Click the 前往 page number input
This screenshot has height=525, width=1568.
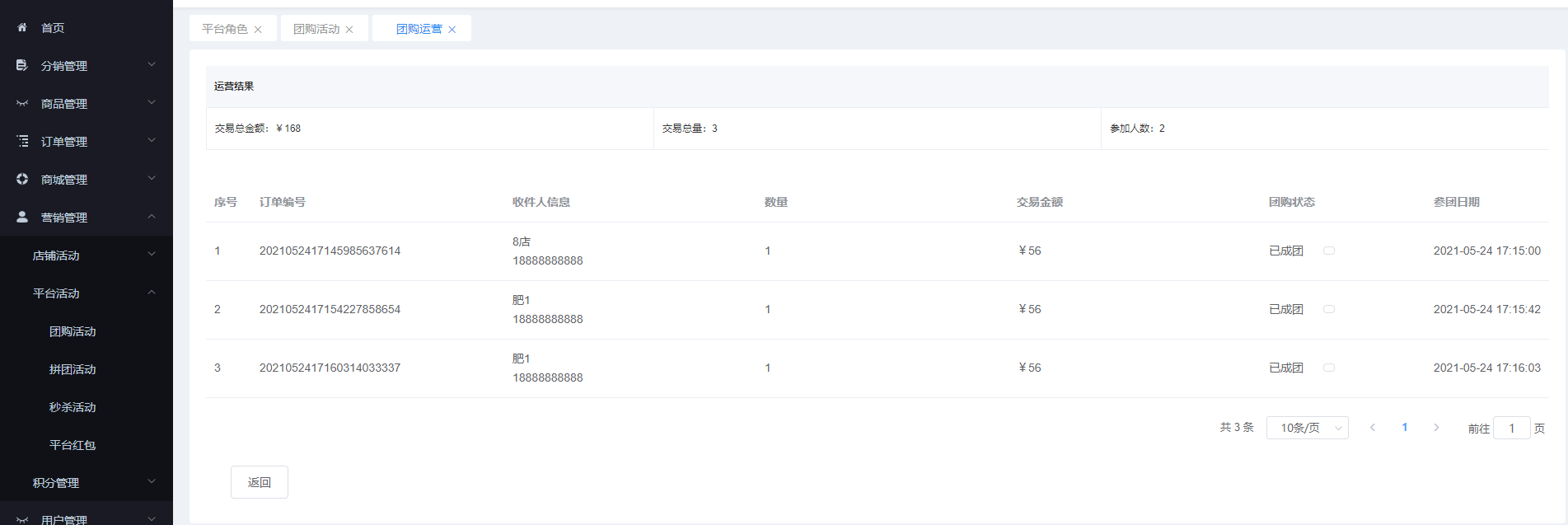[1511, 428]
